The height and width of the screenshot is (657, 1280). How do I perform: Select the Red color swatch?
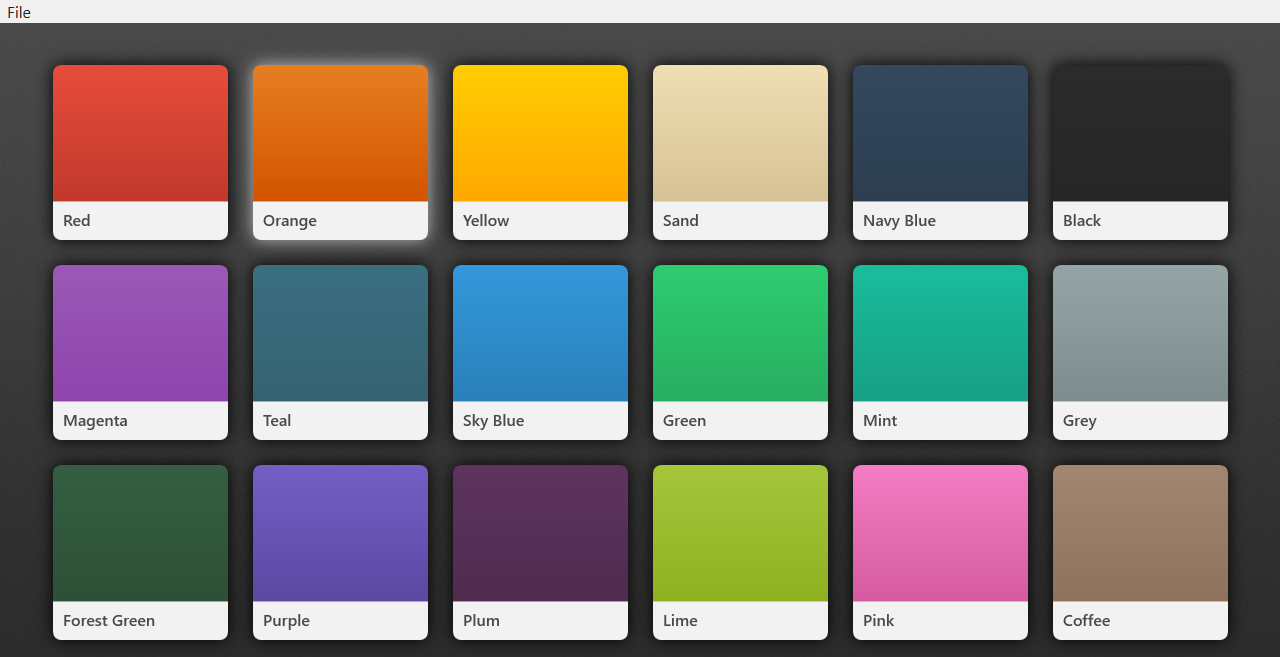click(x=140, y=152)
